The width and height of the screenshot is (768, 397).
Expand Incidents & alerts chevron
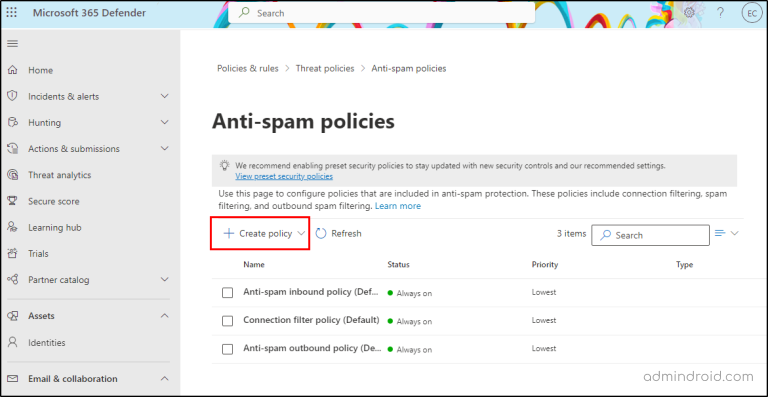(165, 96)
